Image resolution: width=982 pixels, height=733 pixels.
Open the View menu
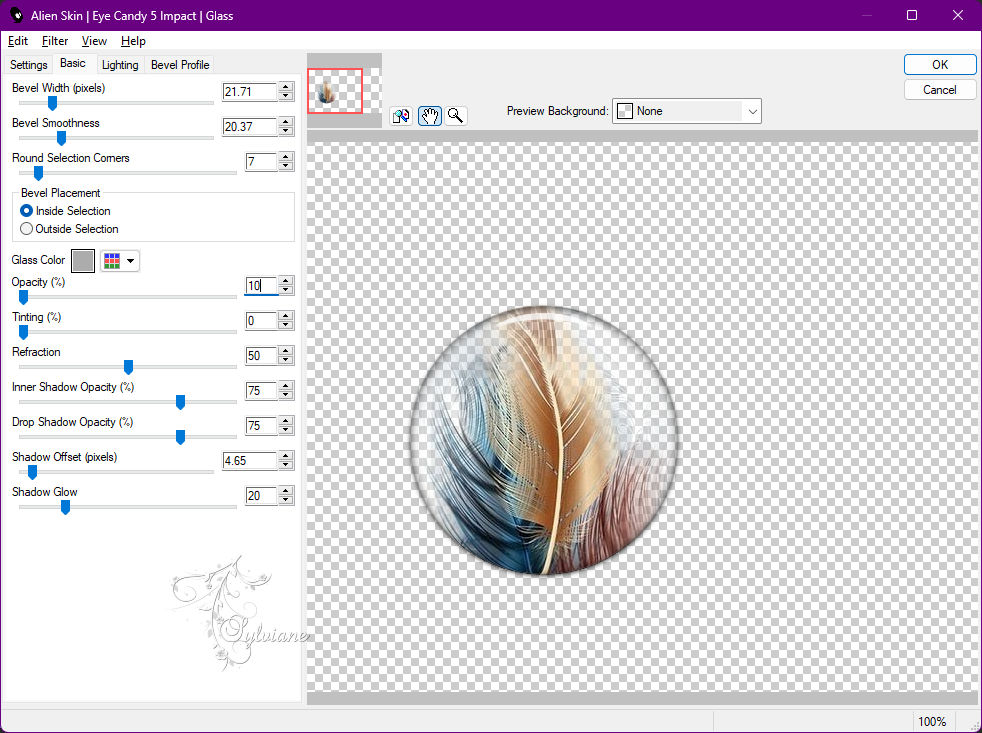tap(94, 41)
